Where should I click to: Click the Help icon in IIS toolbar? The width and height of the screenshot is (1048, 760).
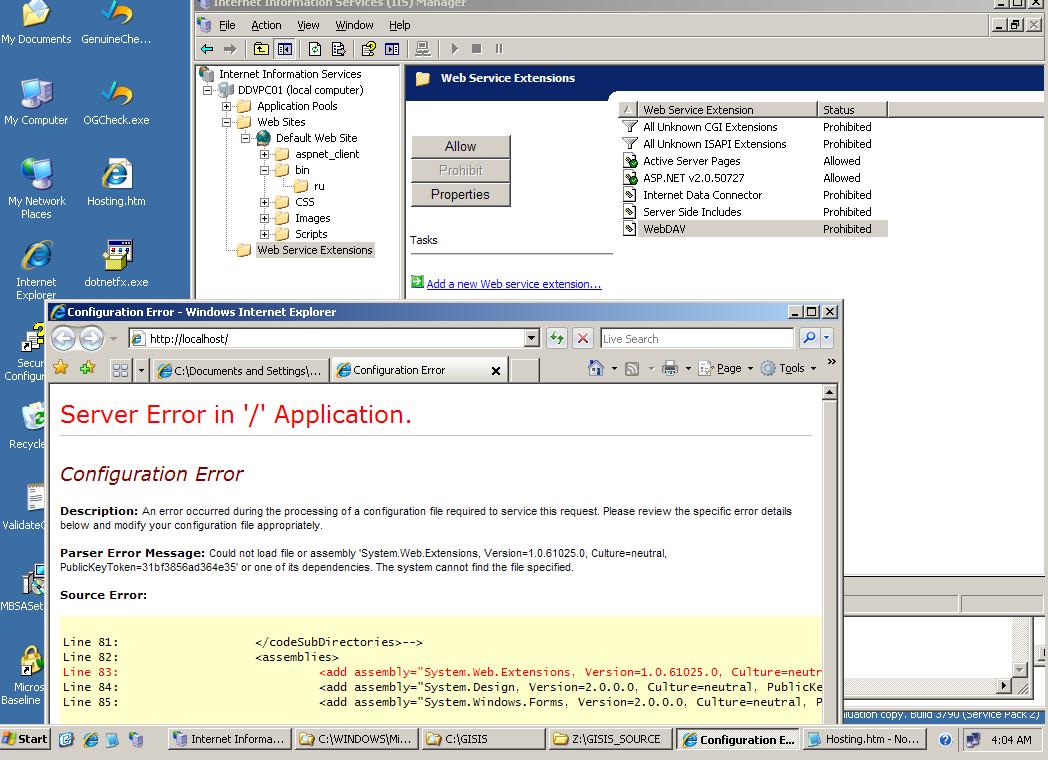click(x=368, y=49)
